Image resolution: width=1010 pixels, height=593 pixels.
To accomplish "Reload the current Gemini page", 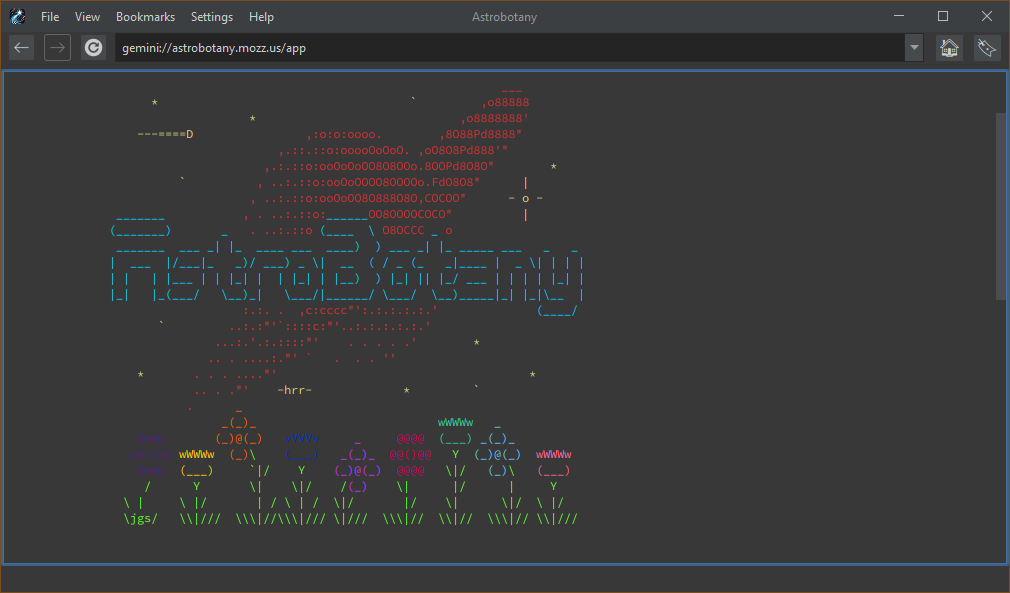I will pos(93,48).
